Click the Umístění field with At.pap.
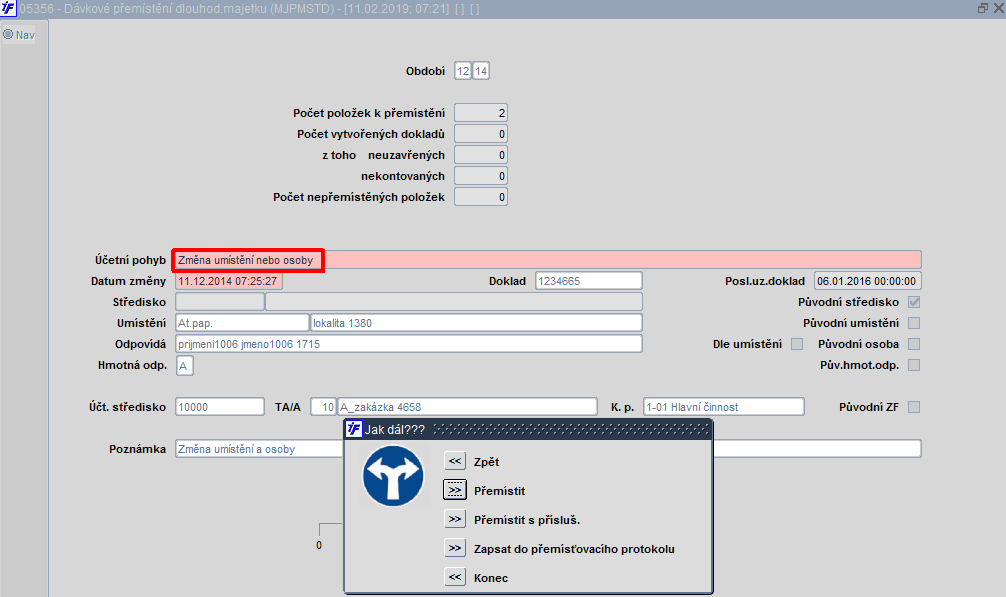 (242, 323)
